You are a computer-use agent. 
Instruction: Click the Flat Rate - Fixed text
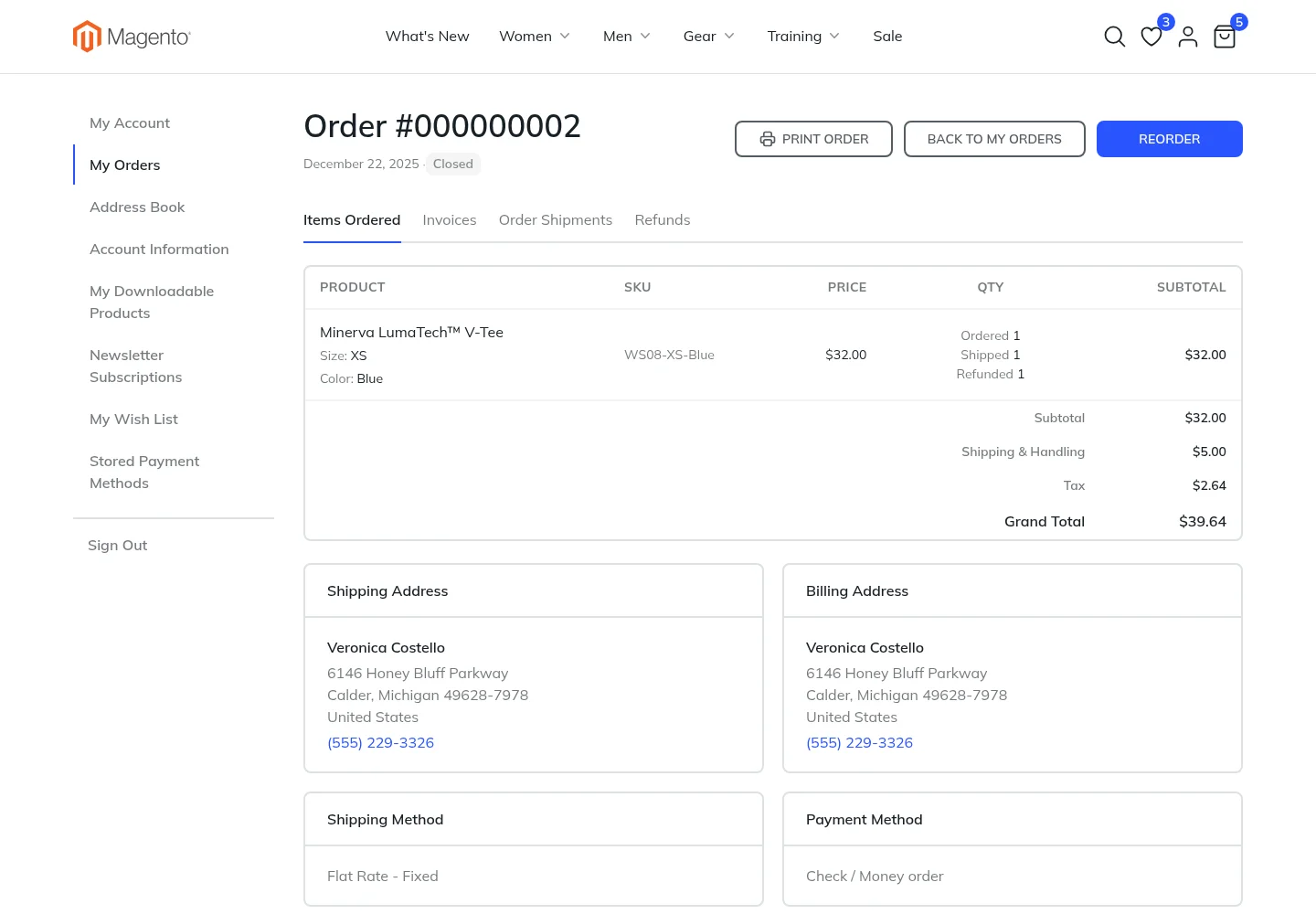click(383, 877)
